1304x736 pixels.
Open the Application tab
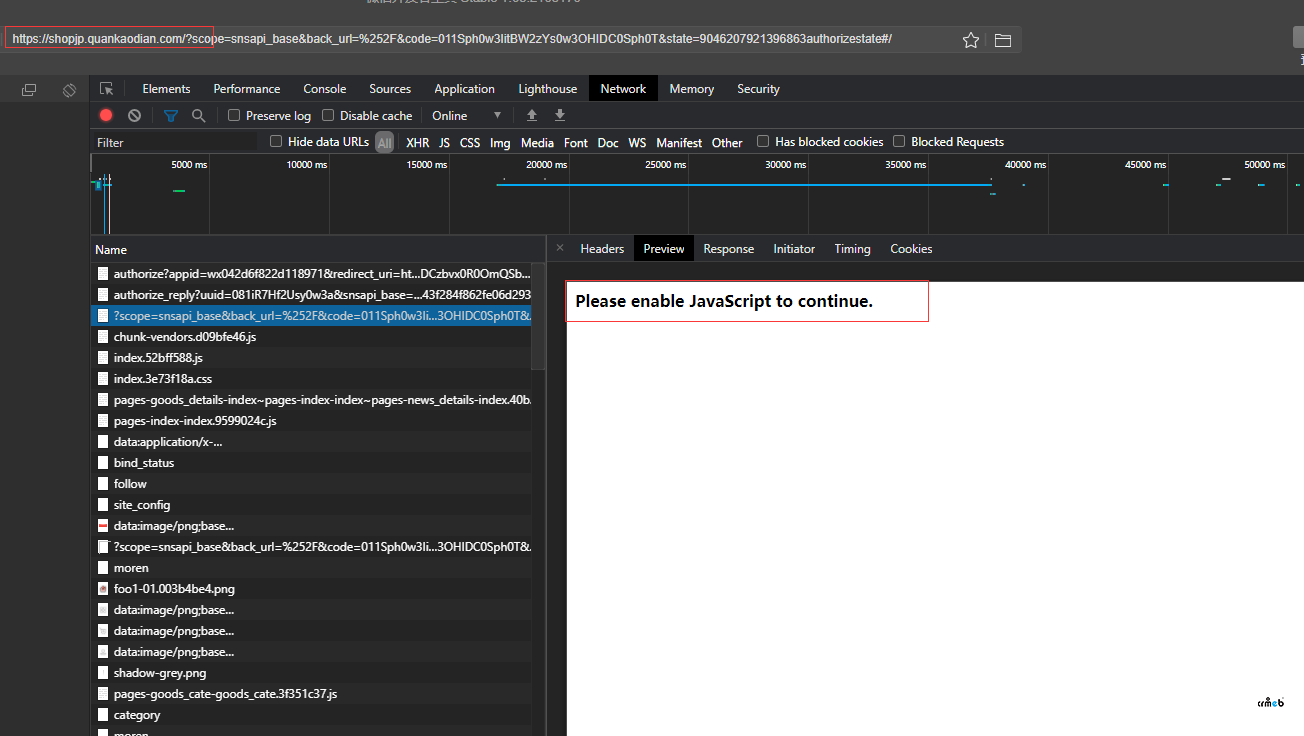pos(464,89)
